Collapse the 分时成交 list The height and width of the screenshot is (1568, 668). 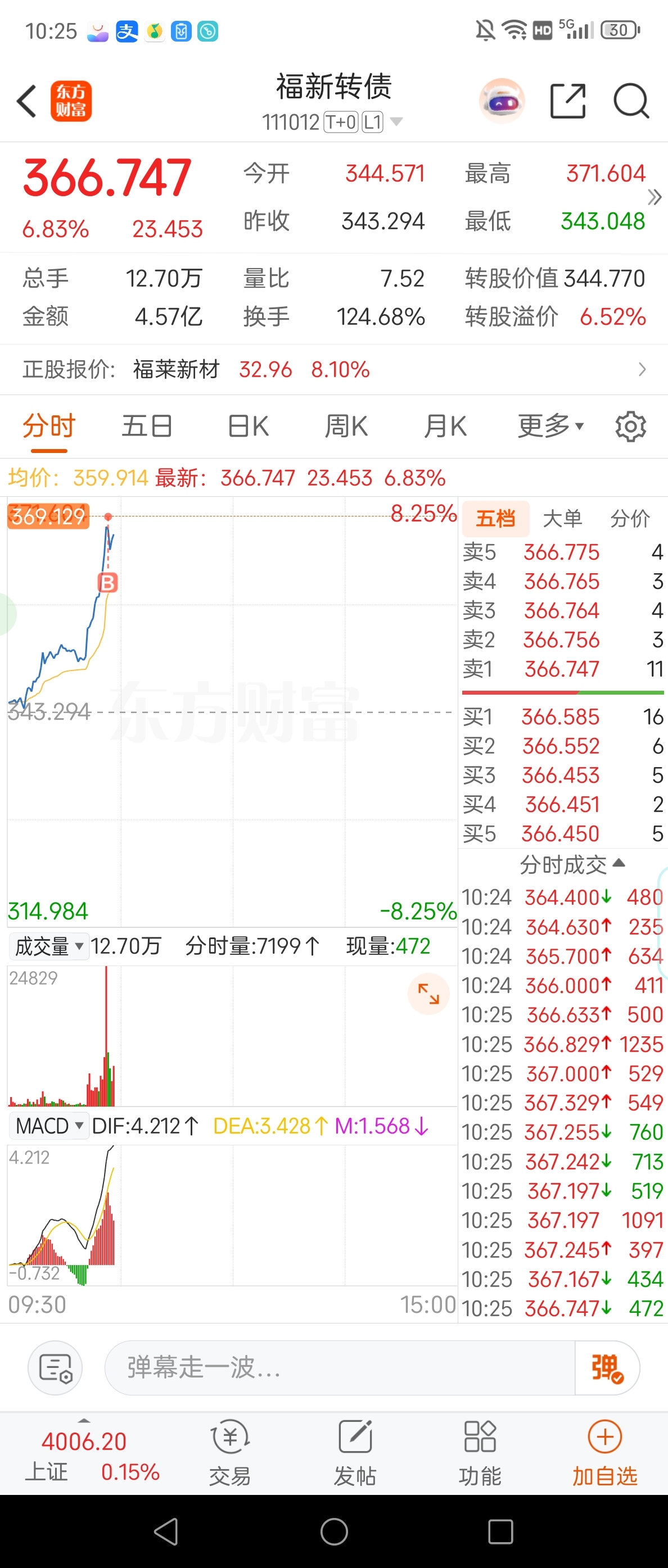(x=571, y=864)
